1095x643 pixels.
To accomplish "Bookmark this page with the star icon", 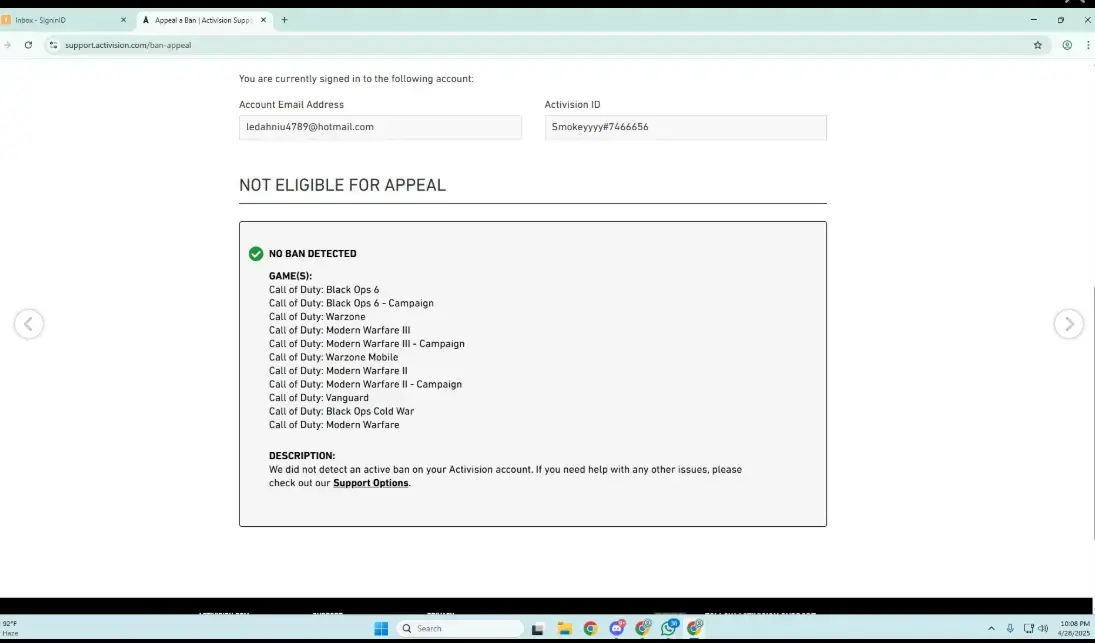I will coord(1038,45).
